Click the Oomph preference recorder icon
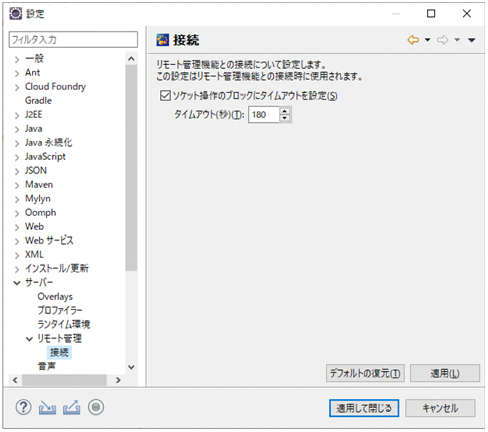The height and width of the screenshot is (432, 488). [x=96, y=407]
